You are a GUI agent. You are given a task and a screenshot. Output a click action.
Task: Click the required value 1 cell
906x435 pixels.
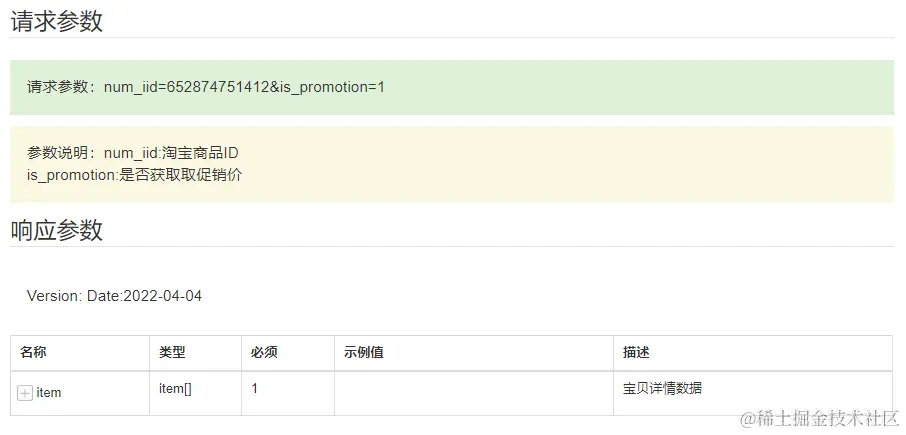point(255,388)
